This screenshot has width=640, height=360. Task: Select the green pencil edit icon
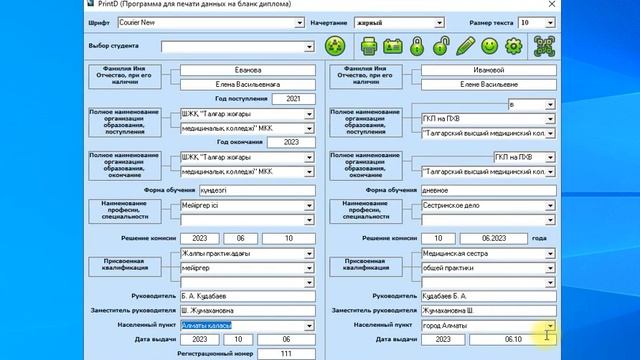coord(465,46)
